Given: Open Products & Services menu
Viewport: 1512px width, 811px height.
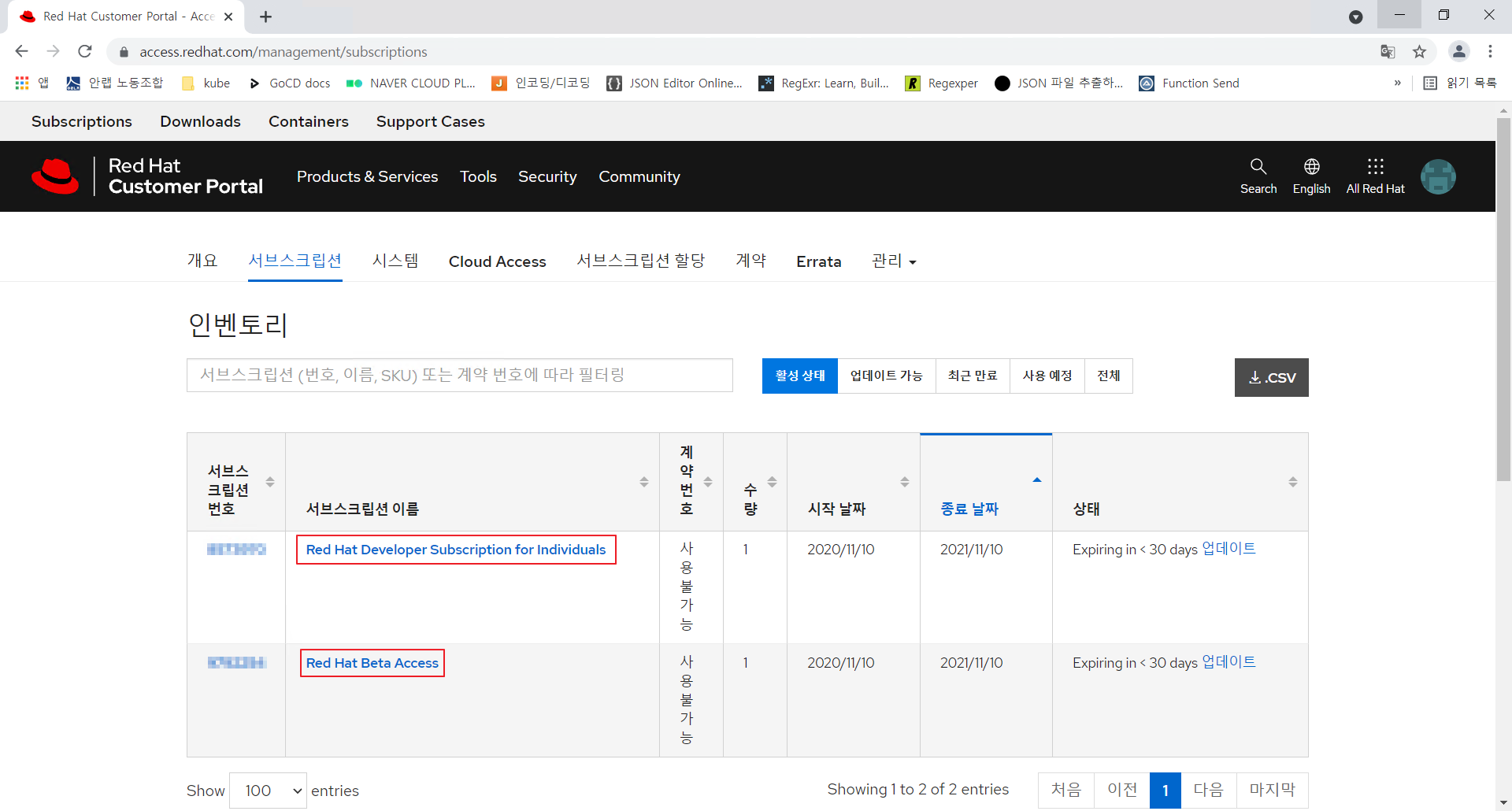Looking at the screenshot, I should [x=367, y=176].
